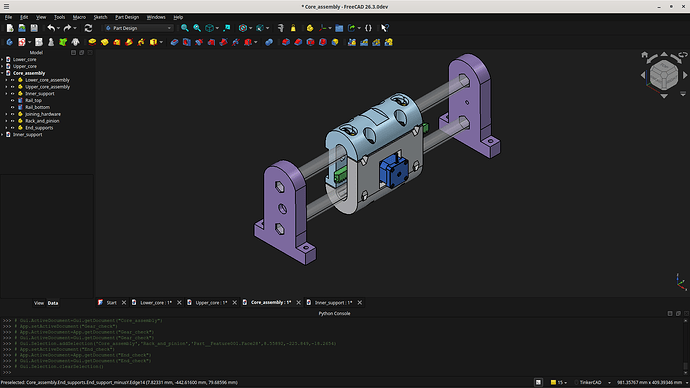Redo the last undone action
This screenshot has width=690, height=388.
coord(67,28)
